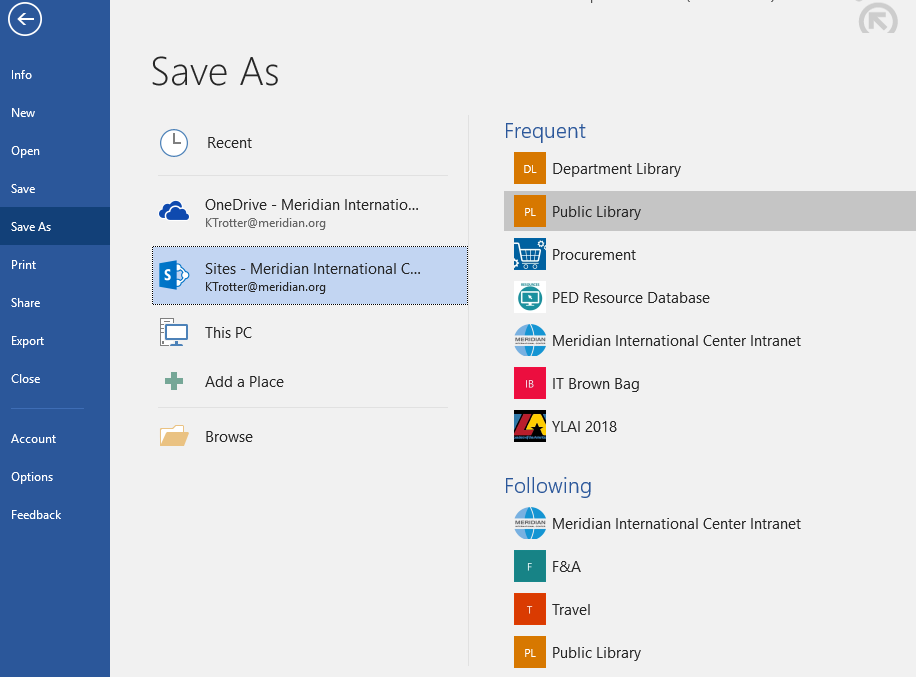Open Meridian International Center Intranet under Following
Screen dimensions: 916x677
point(676,523)
